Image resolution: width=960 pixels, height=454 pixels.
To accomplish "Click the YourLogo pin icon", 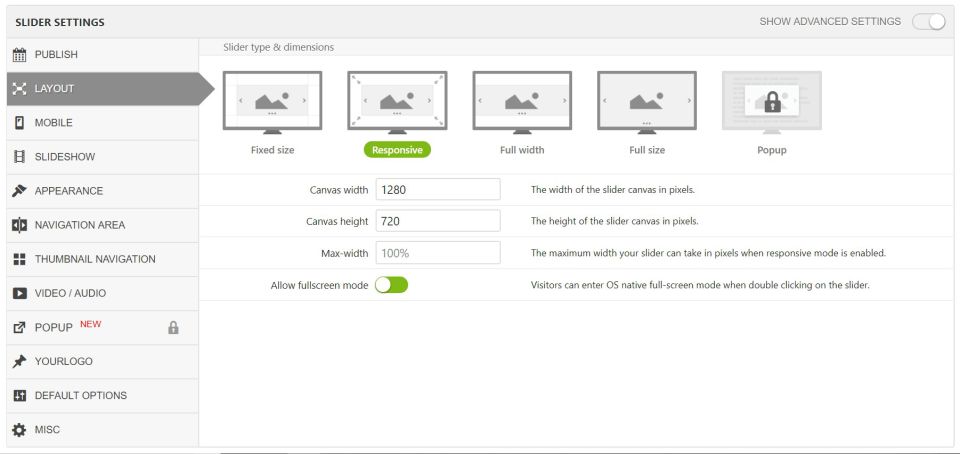I will 19,361.
